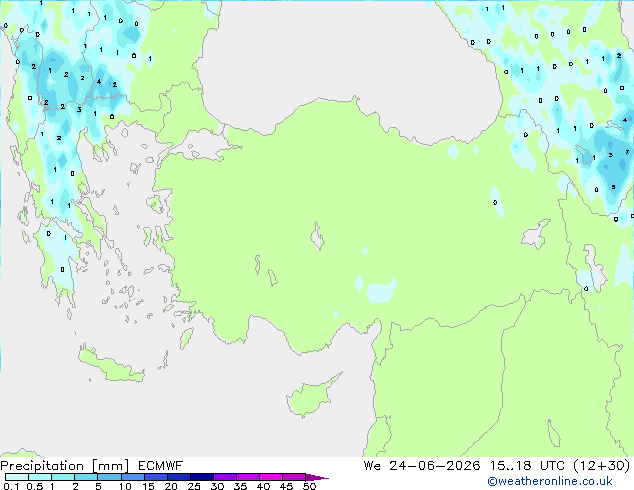634x490 pixels.
Task: Click the '15' legend value
Action: pyautogui.click(x=148, y=486)
